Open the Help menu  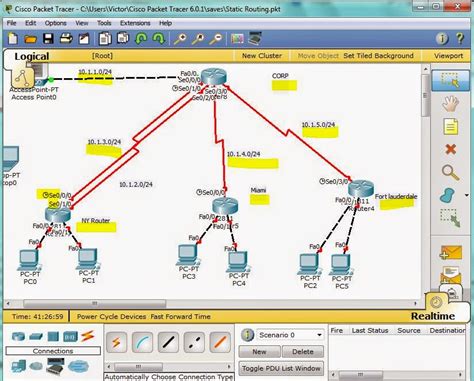[165, 23]
